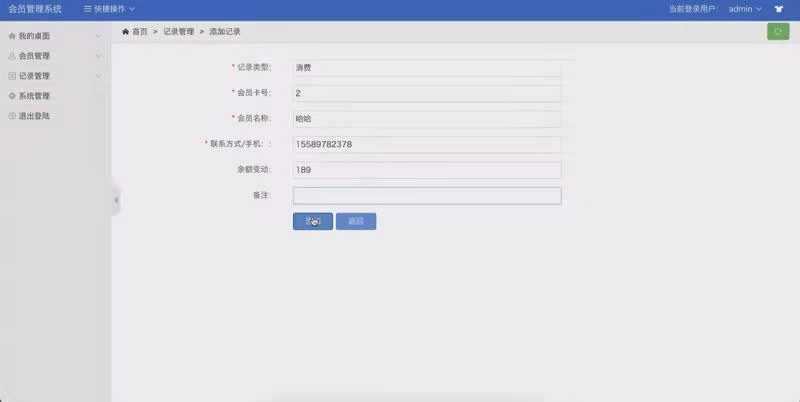Click the 快捷操作 label in header

[x=110, y=9]
